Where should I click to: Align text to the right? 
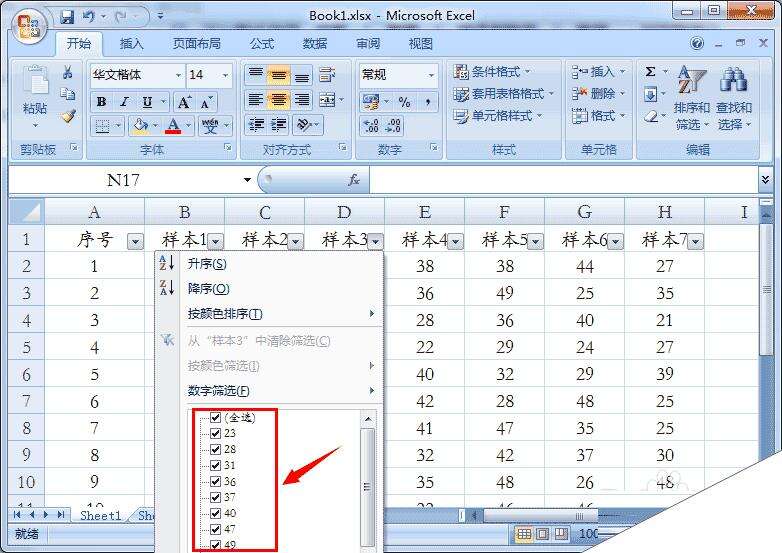pyautogui.click(x=301, y=100)
